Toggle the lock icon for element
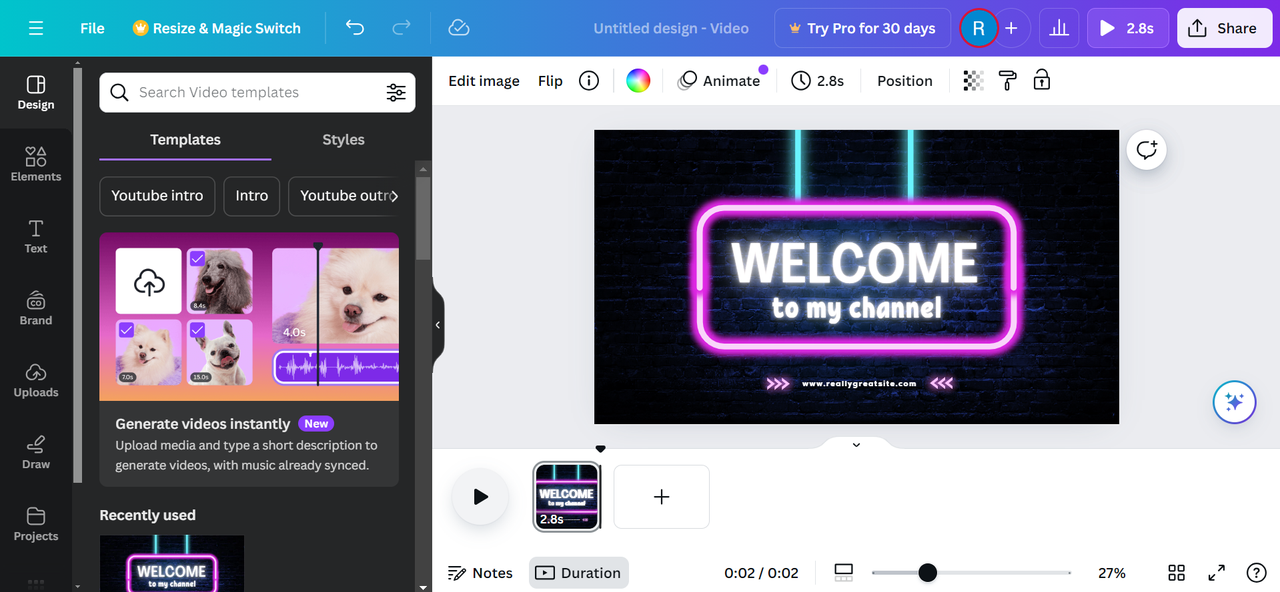The image size is (1280, 592). pos(1042,81)
